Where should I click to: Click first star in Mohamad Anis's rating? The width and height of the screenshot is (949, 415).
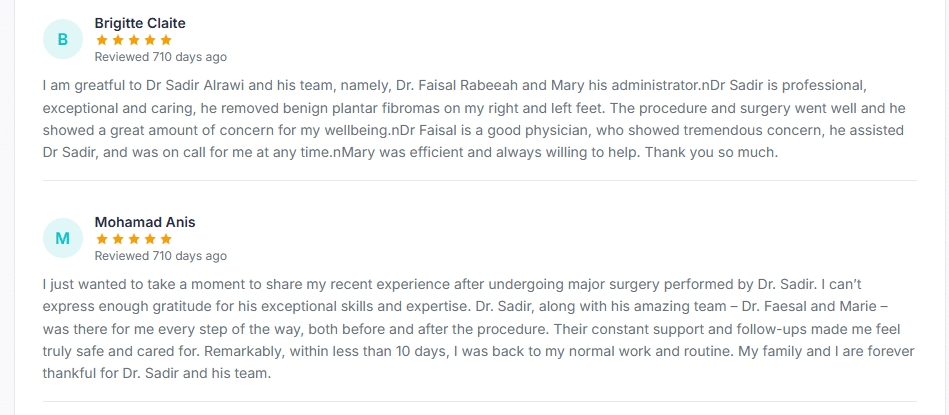click(x=102, y=239)
